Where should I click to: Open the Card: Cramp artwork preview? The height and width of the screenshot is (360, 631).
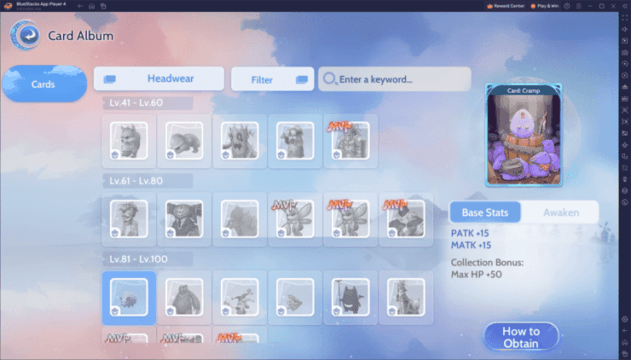coord(524,135)
